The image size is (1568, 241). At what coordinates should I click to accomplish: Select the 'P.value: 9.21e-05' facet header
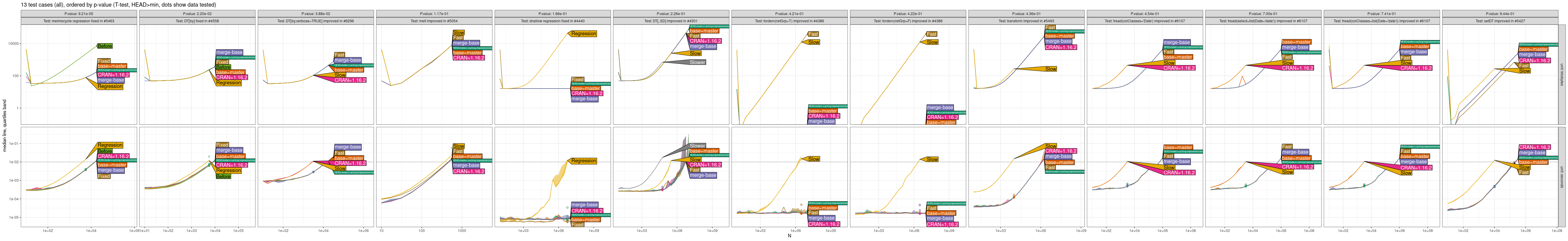point(80,13)
